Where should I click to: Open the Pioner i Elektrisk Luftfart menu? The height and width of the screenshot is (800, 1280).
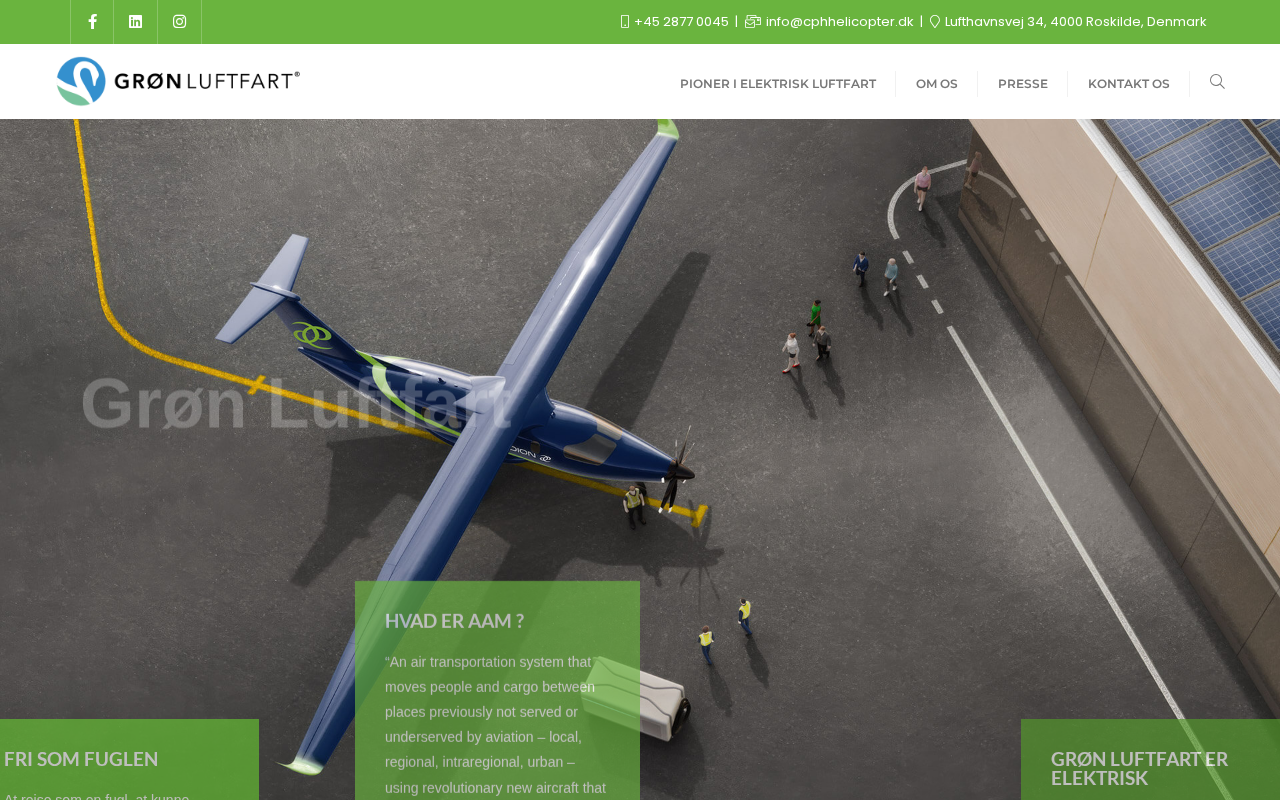tap(778, 84)
